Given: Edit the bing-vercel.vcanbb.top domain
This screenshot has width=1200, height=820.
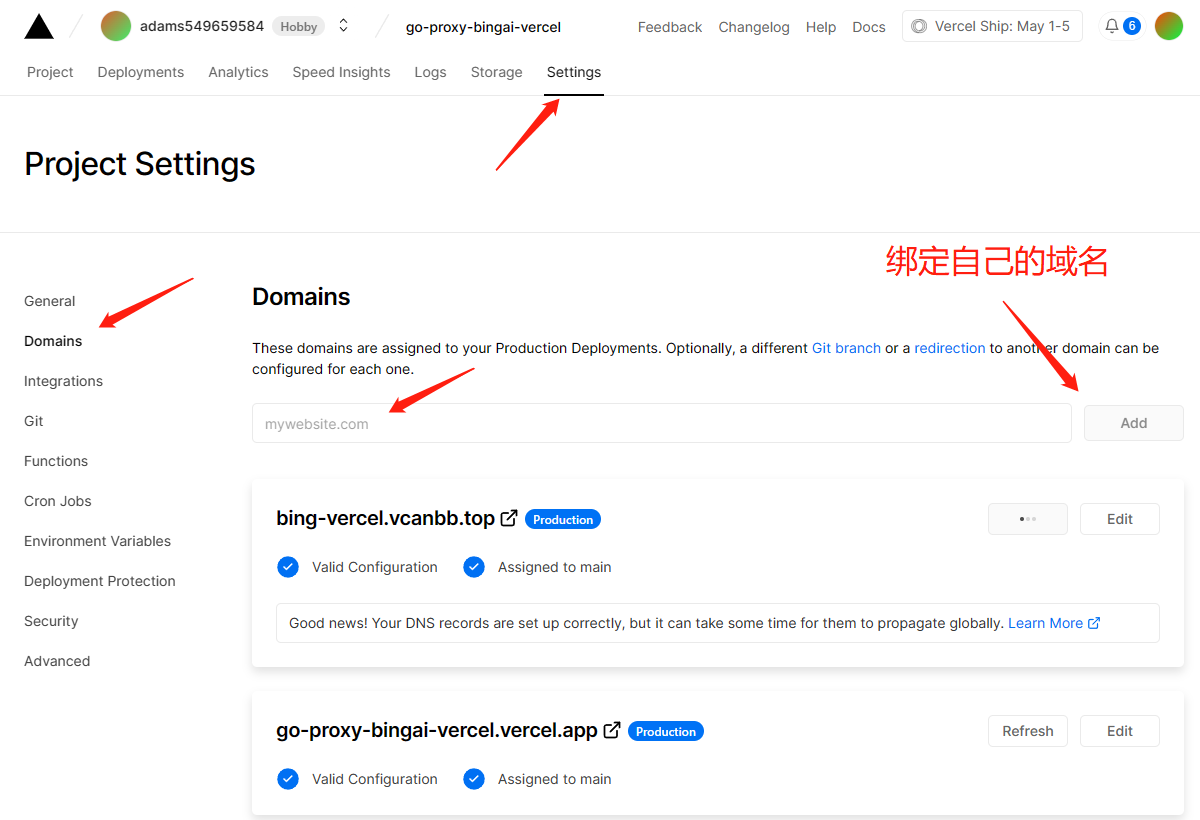Looking at the screenshot, I should click(x=1120, y=519).
